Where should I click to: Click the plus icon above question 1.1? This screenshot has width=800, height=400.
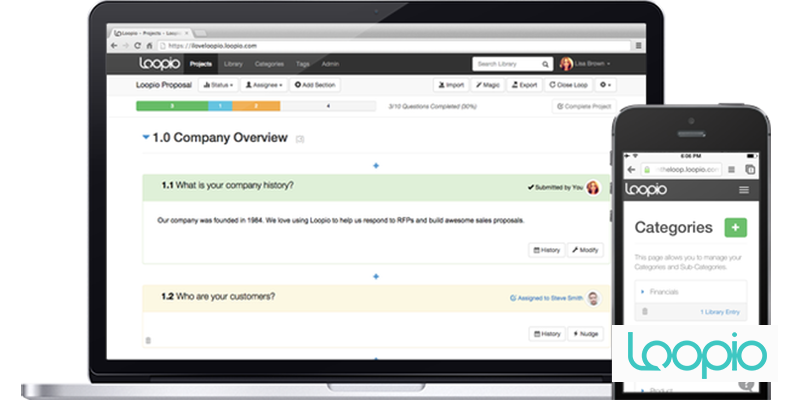tap(376, 165)
